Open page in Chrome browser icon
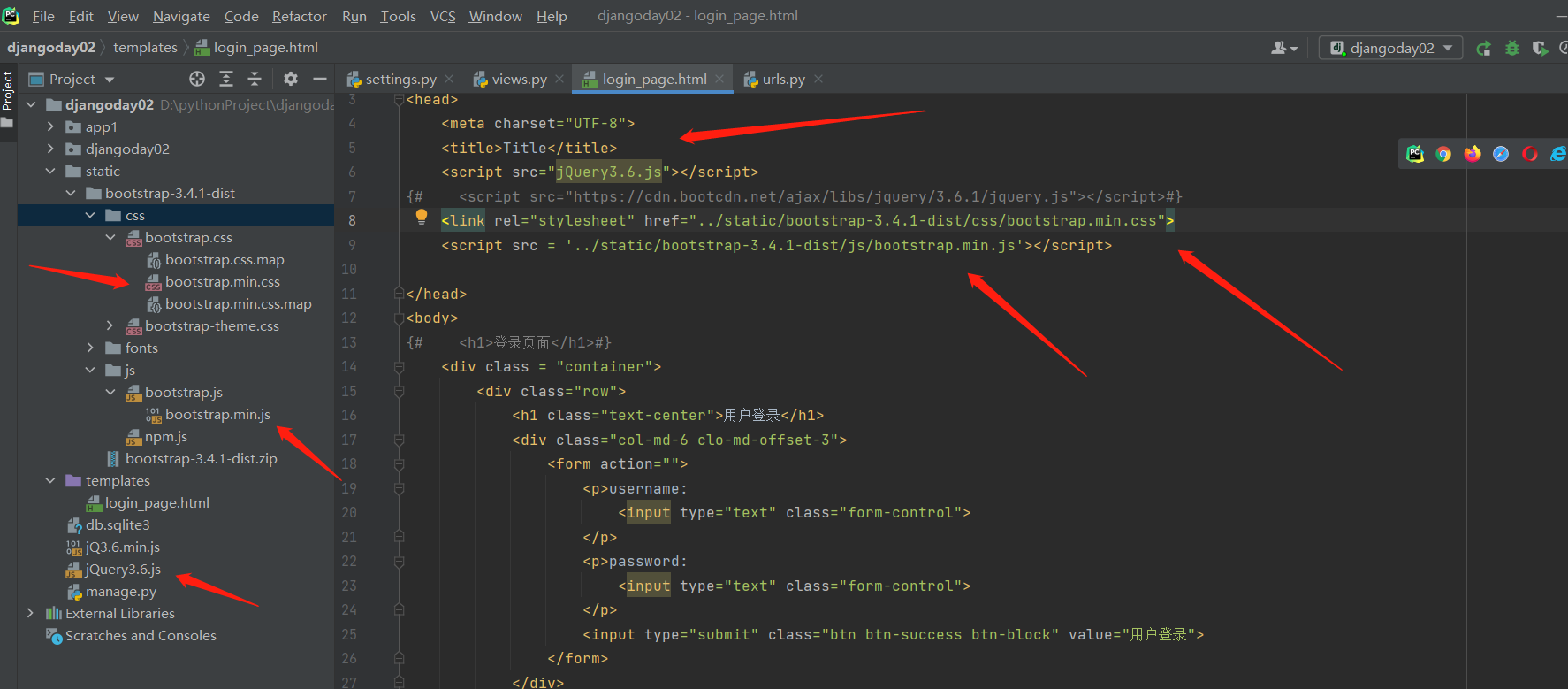The height and width of the screenshot is (689, 1568). coord(1443,154)
